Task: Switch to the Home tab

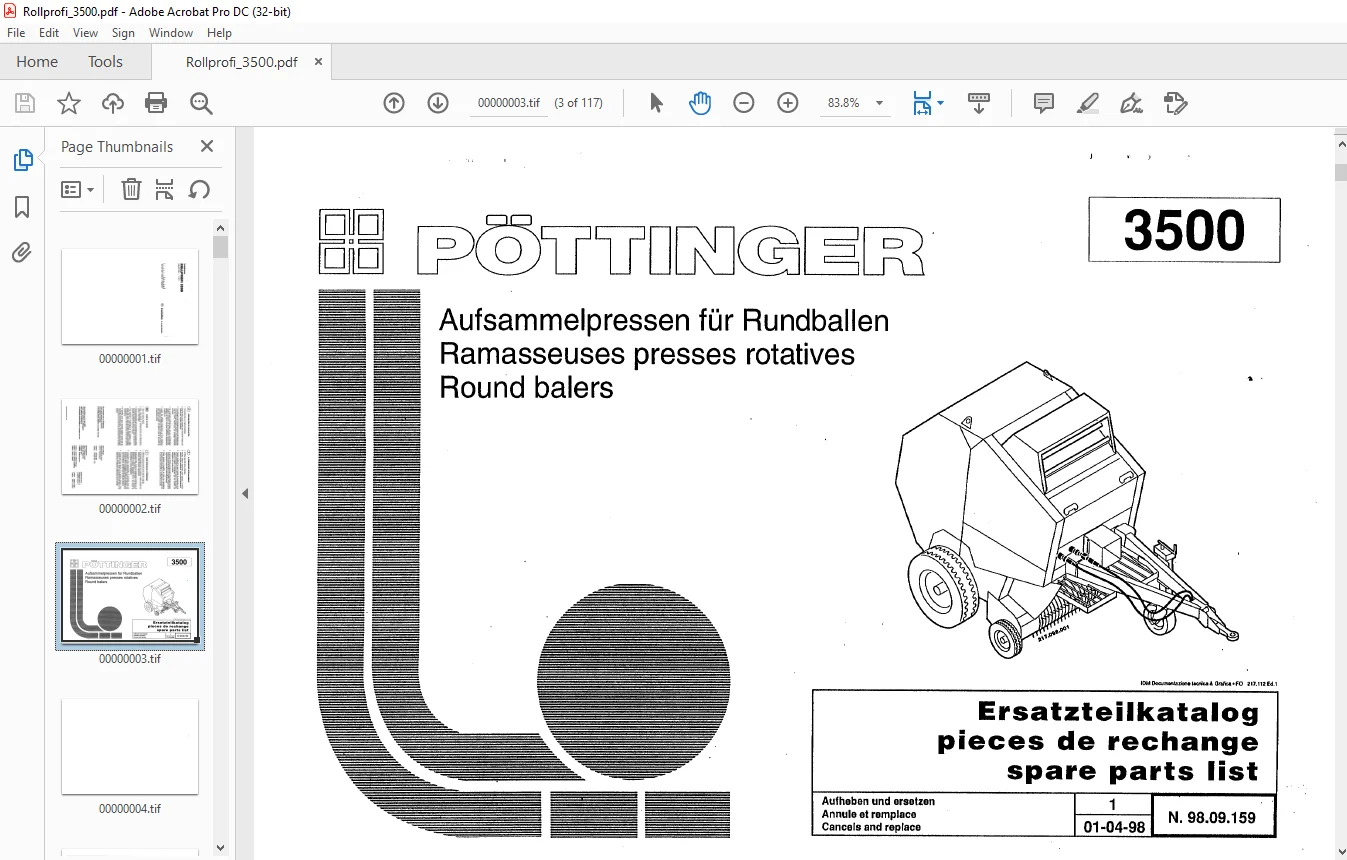Action: 37,61
